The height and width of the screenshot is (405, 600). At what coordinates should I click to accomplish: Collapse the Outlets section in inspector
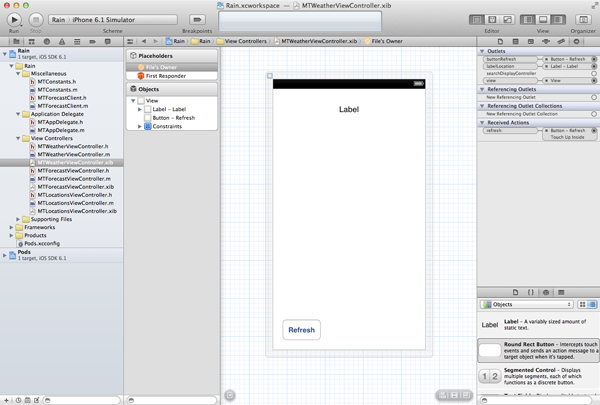pyautogui.click(x=482, y=51)
